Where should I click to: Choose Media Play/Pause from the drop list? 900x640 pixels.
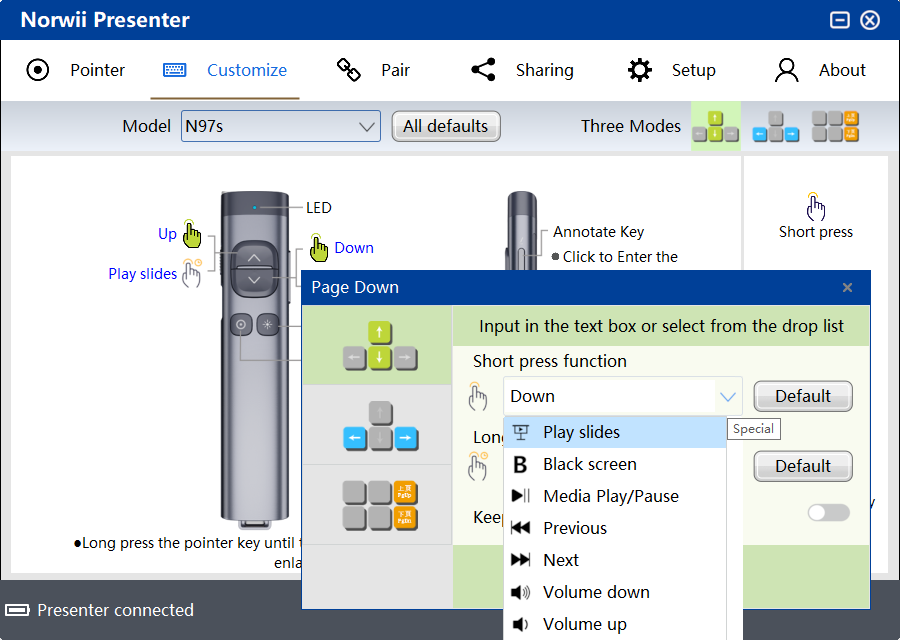(615, 496)
